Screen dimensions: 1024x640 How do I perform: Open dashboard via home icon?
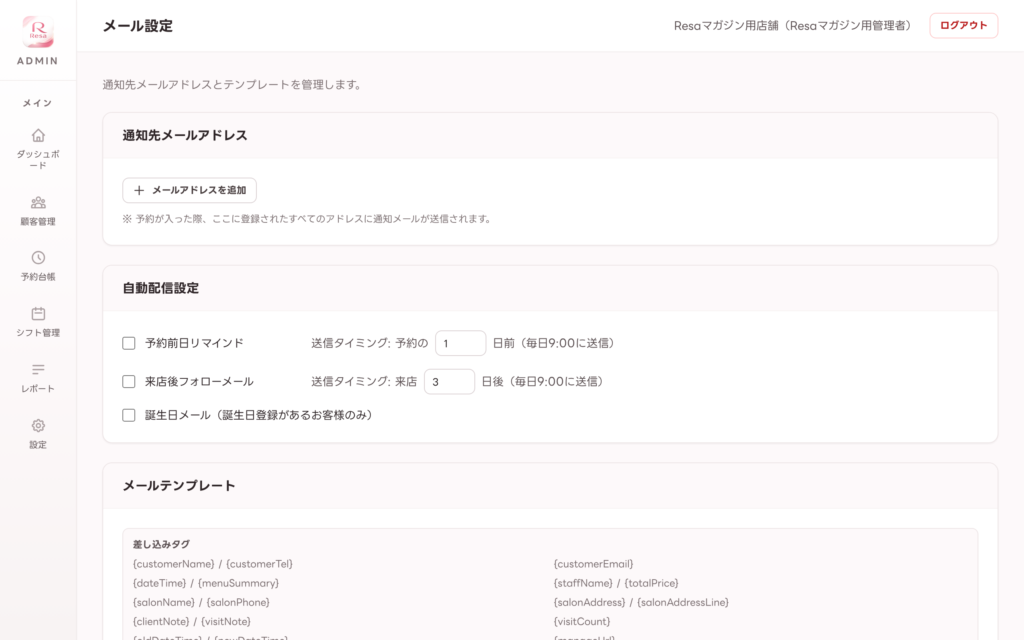point(38,135)
